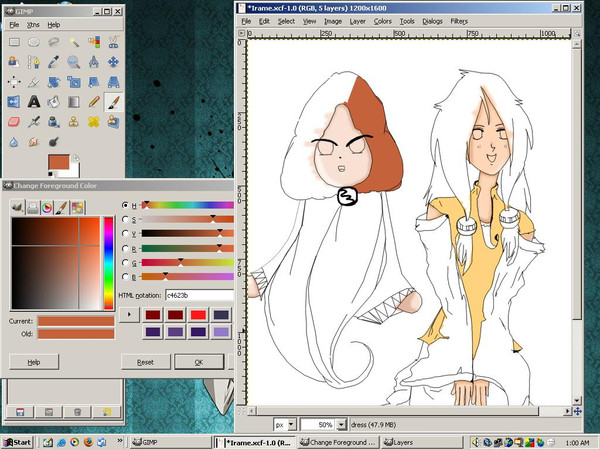Viewport: 600px width, 450px height.
Task: Select the Dodge/Burn tool
Action: click(x=54, y=142)
